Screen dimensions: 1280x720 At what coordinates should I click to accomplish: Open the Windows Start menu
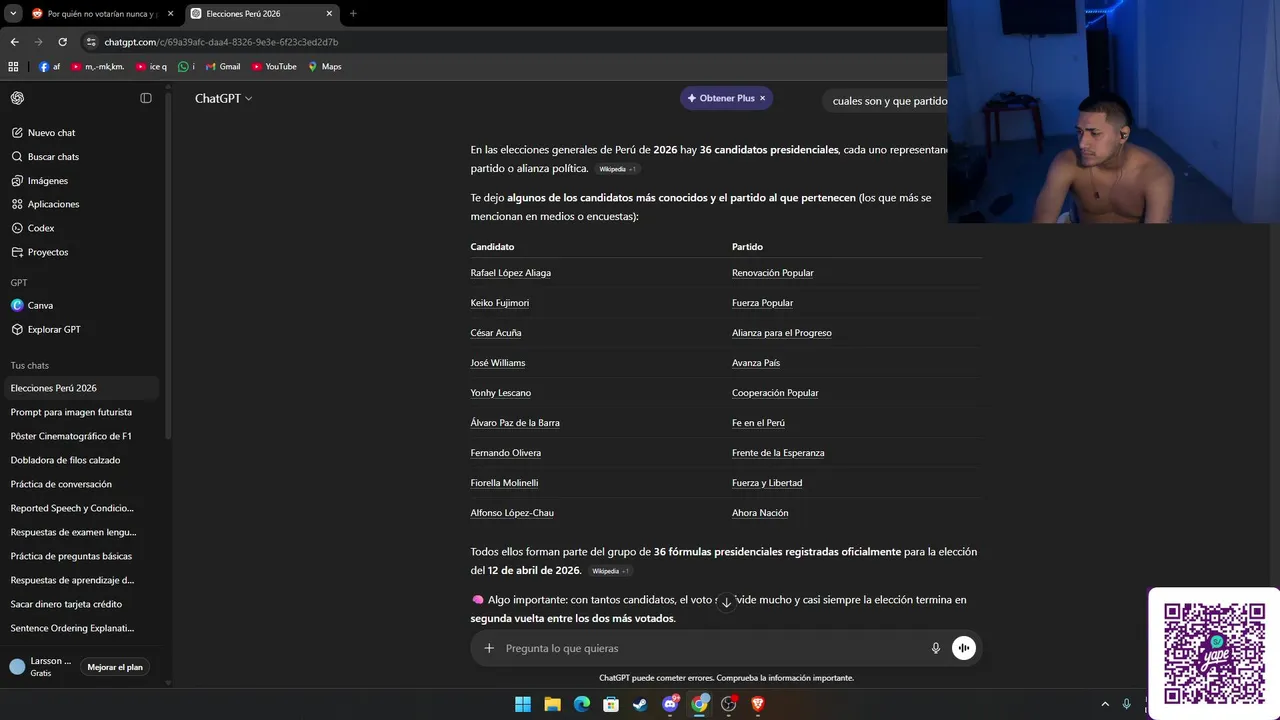523,704
